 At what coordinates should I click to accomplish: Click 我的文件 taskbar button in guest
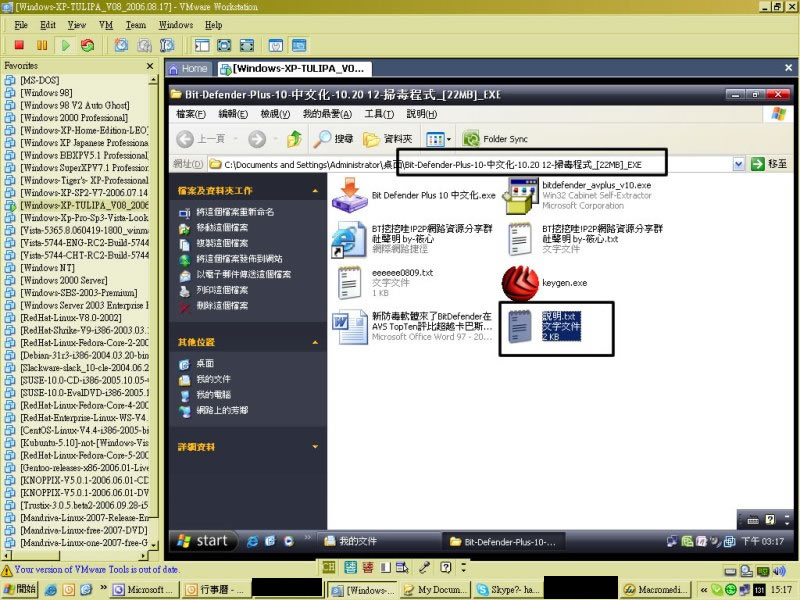(378, 541)
